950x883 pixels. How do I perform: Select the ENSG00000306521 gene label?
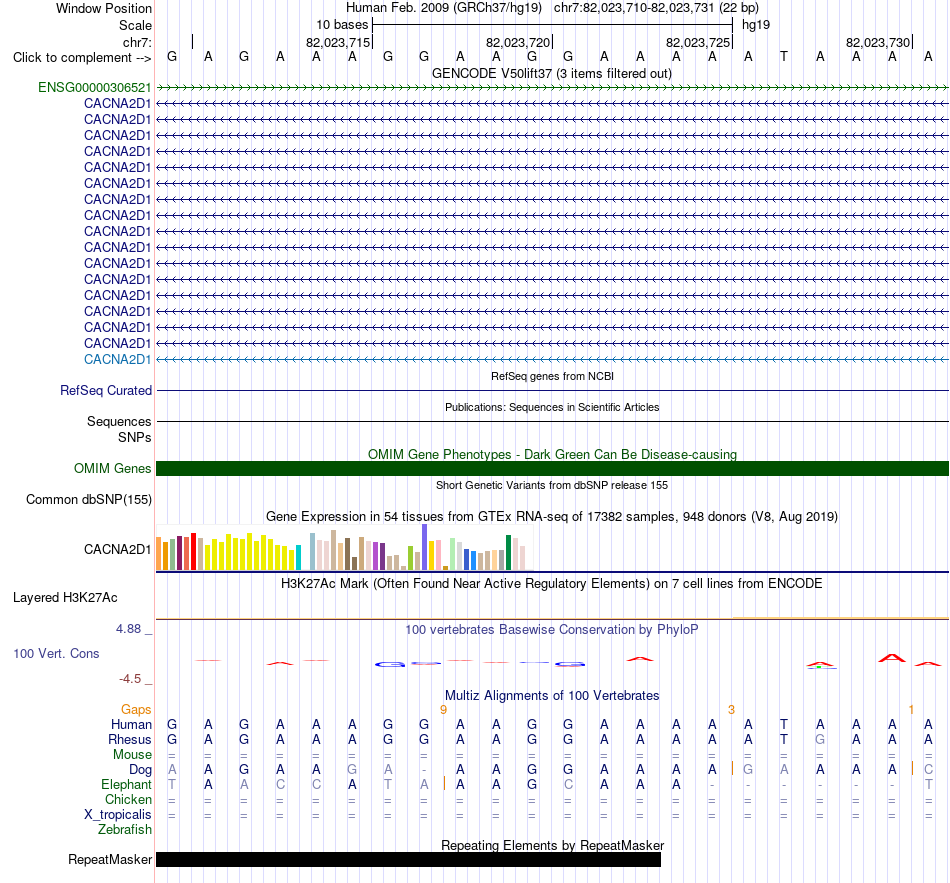[95, 87]
